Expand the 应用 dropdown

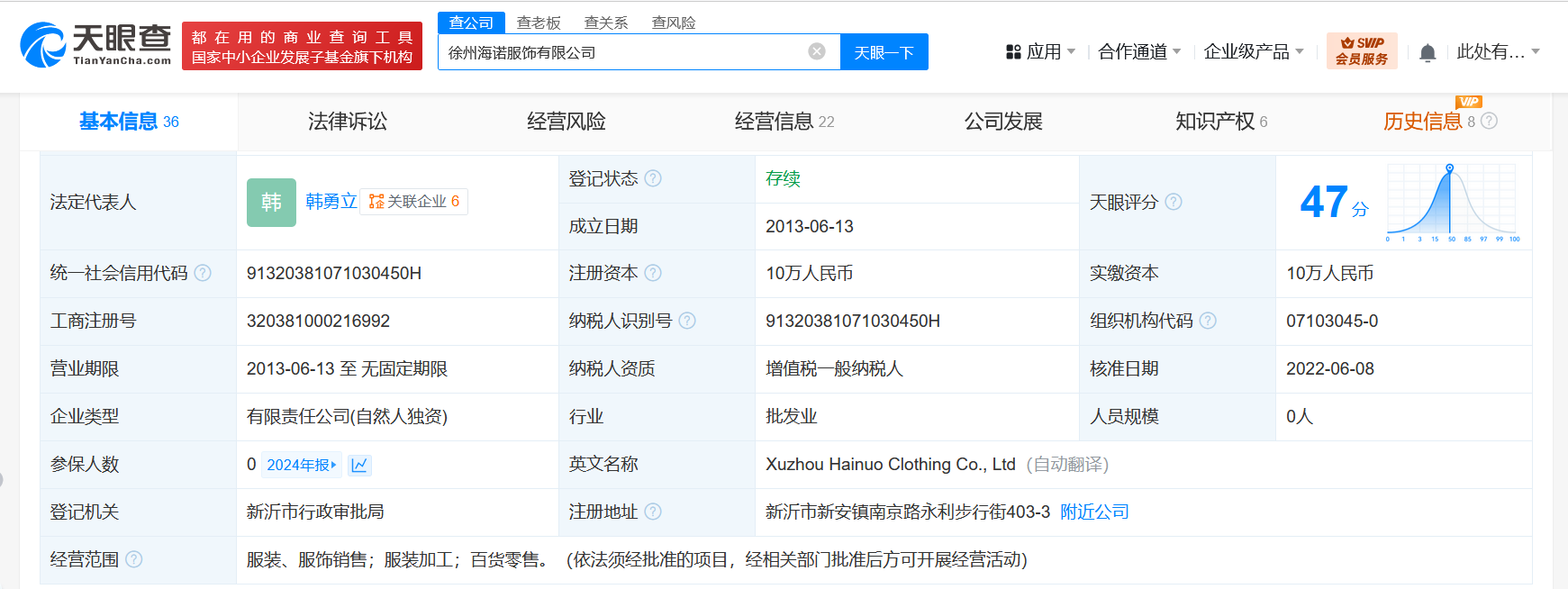[1040, 51]
